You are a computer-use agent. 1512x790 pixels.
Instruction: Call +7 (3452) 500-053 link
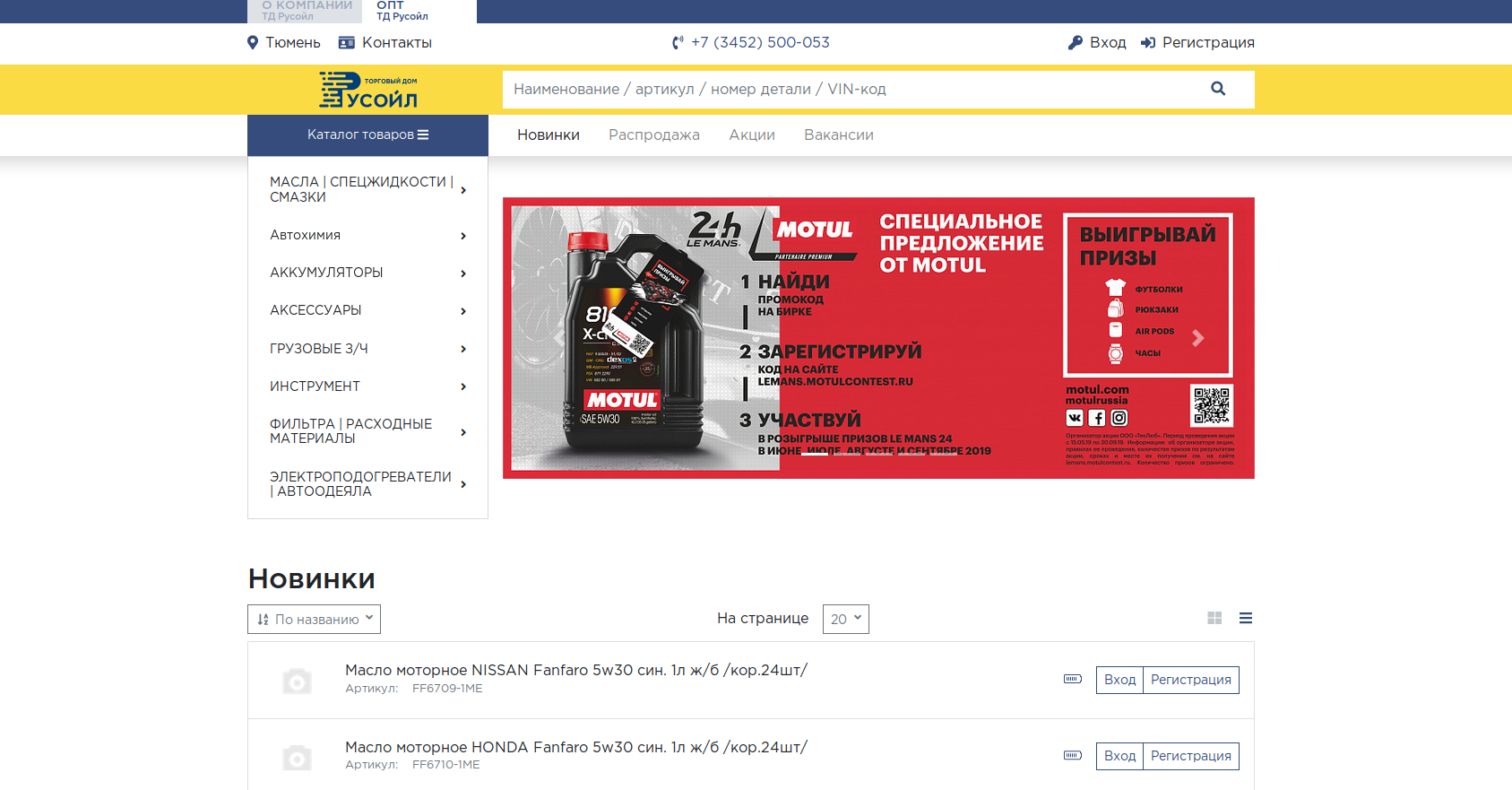click(760, 42)
